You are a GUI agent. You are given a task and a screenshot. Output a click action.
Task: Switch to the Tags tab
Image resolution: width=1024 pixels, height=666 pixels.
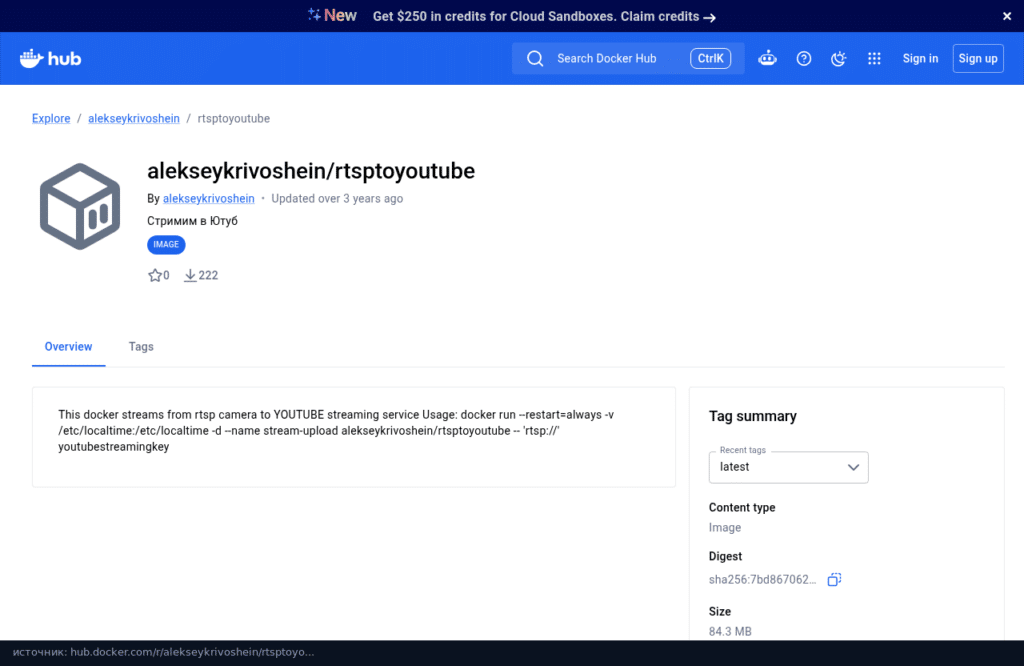pos(141,347)
